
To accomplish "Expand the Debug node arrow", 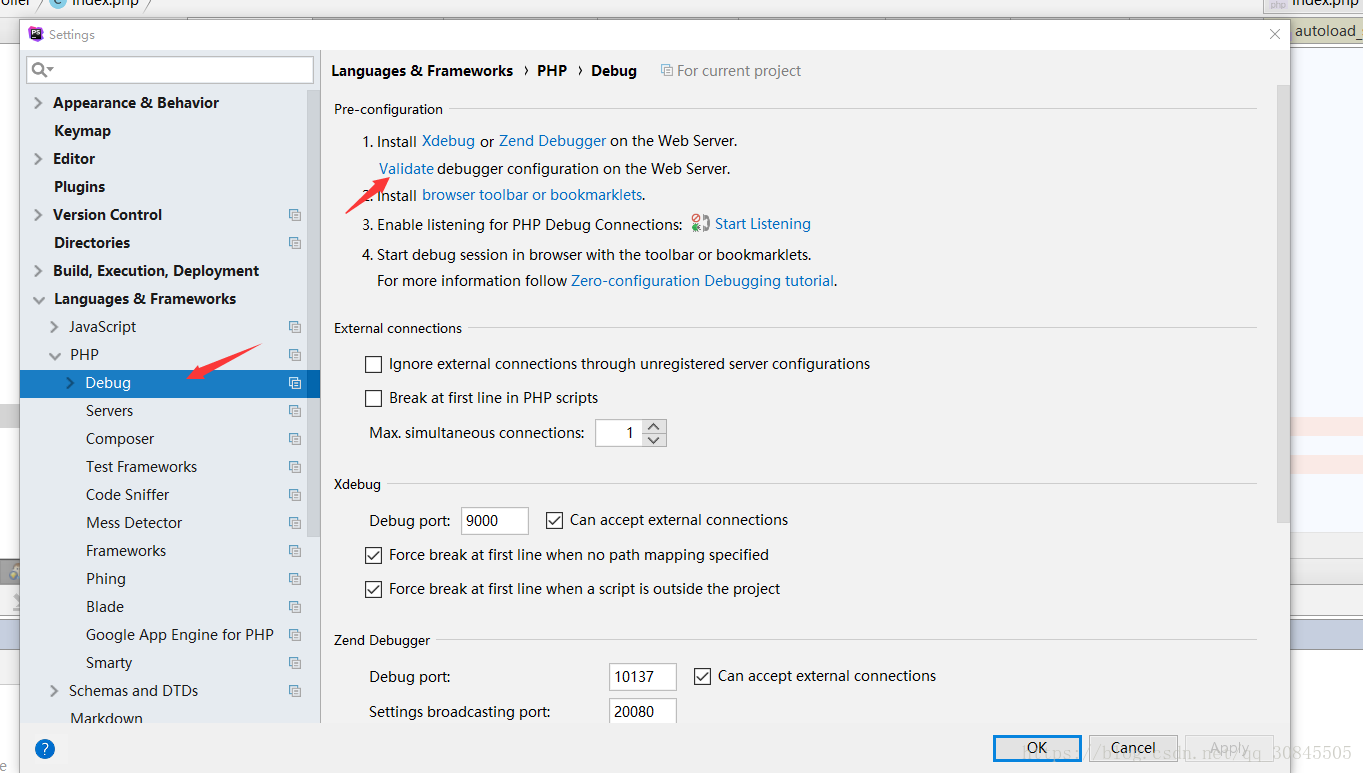I will pyautogui.click(x=70, y=383).
